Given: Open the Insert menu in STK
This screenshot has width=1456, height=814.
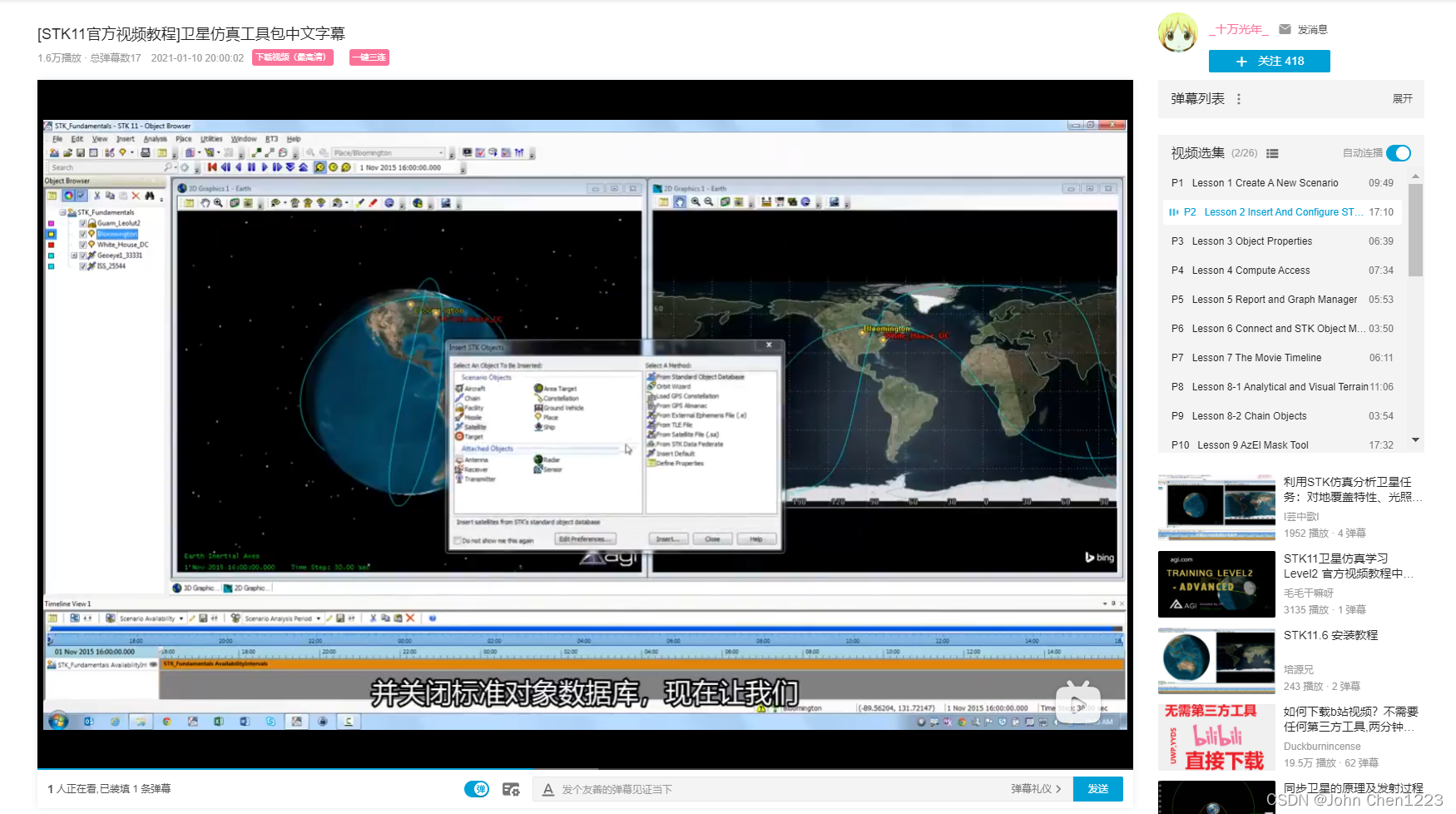Looking at the screenshot, I should click(x=125, y=139).
